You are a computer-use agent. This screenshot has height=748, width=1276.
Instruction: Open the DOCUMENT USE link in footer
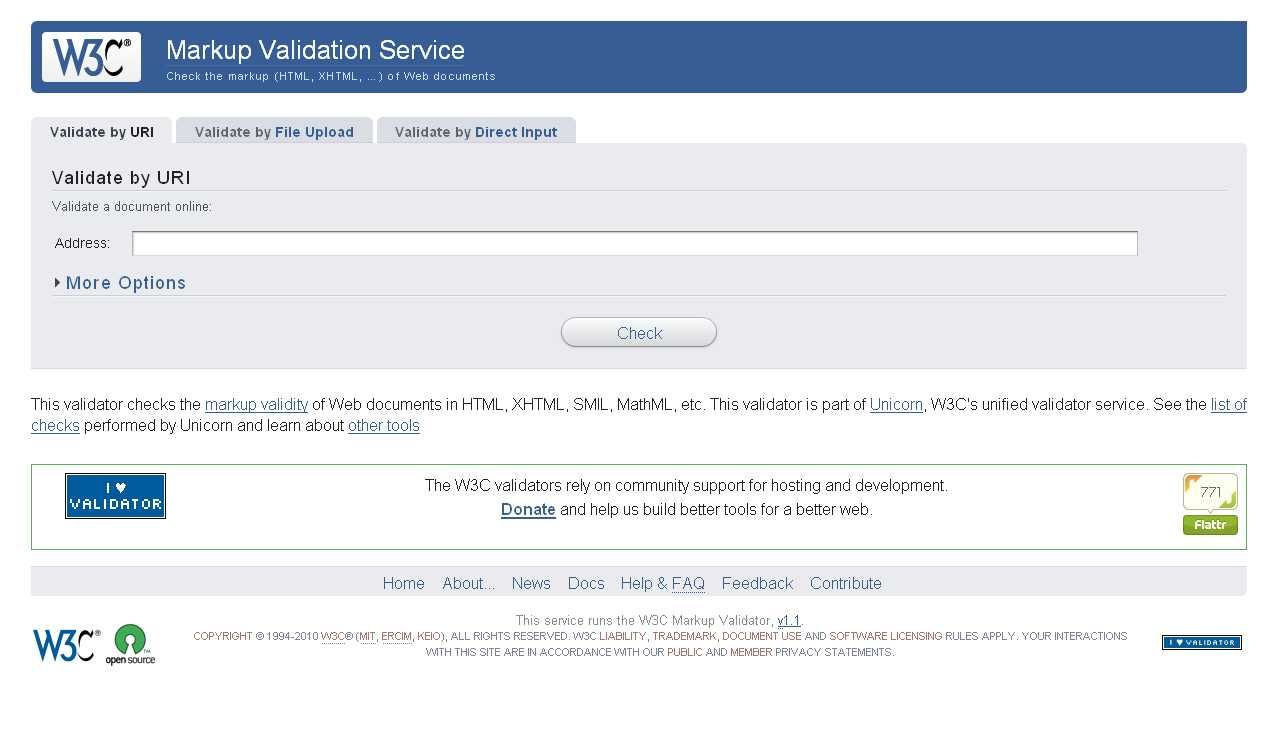pos(762,636)
